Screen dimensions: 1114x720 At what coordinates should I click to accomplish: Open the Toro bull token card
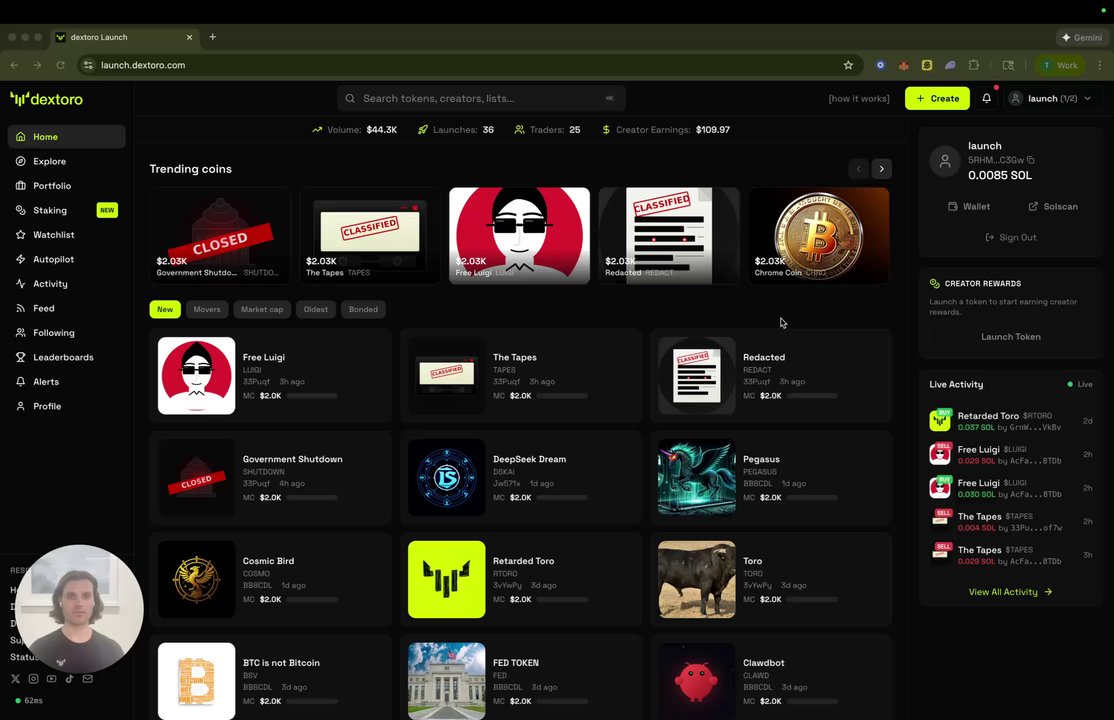click(x=771, y=579)
